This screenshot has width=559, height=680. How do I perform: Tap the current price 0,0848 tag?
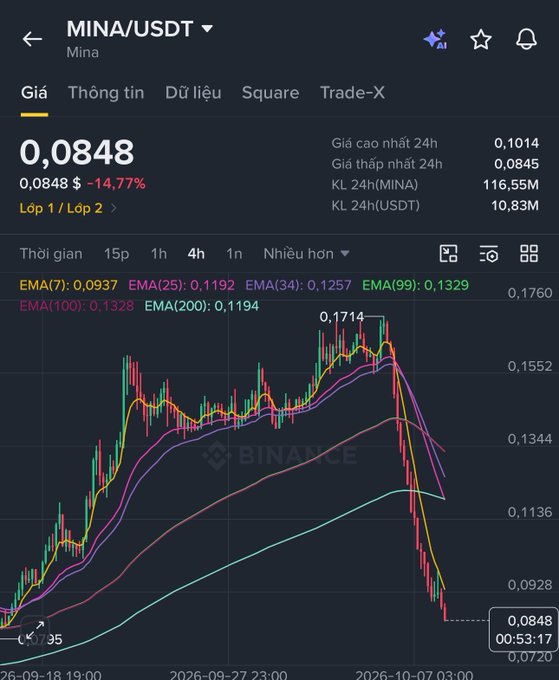coord(523,630)
